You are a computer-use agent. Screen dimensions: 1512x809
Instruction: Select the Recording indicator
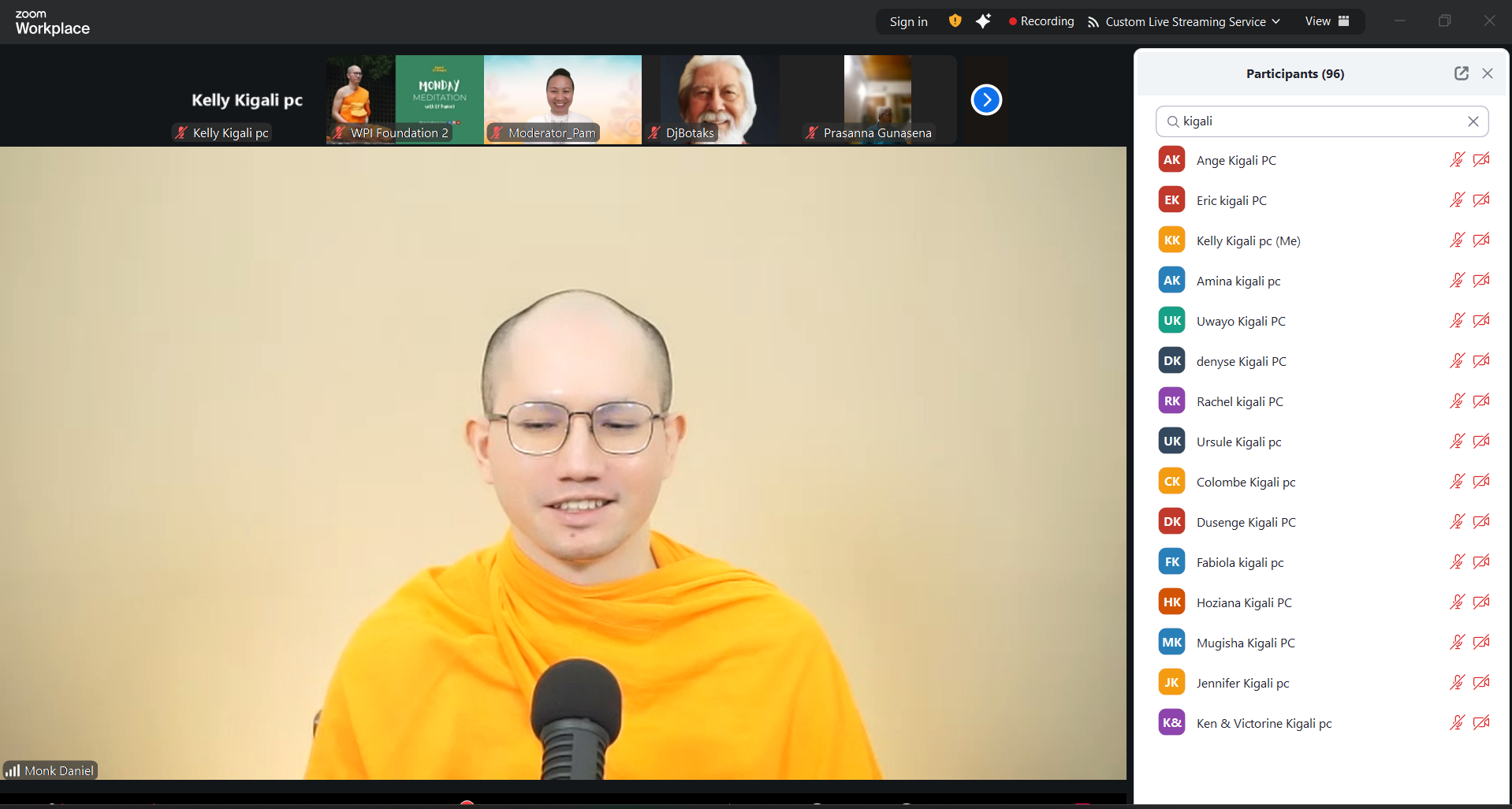(x=1041, y=21)
